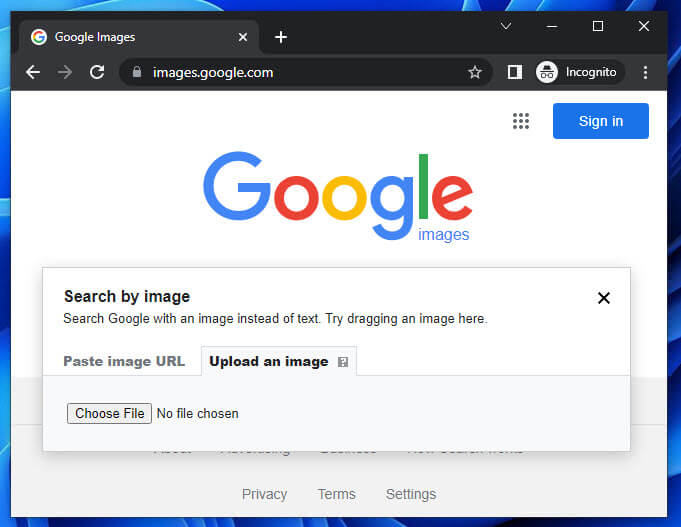Image resolution: width=681 pixels, height=527 pixels.
Task: Open the Google apps grid
Action: click(x=521, y=121)
